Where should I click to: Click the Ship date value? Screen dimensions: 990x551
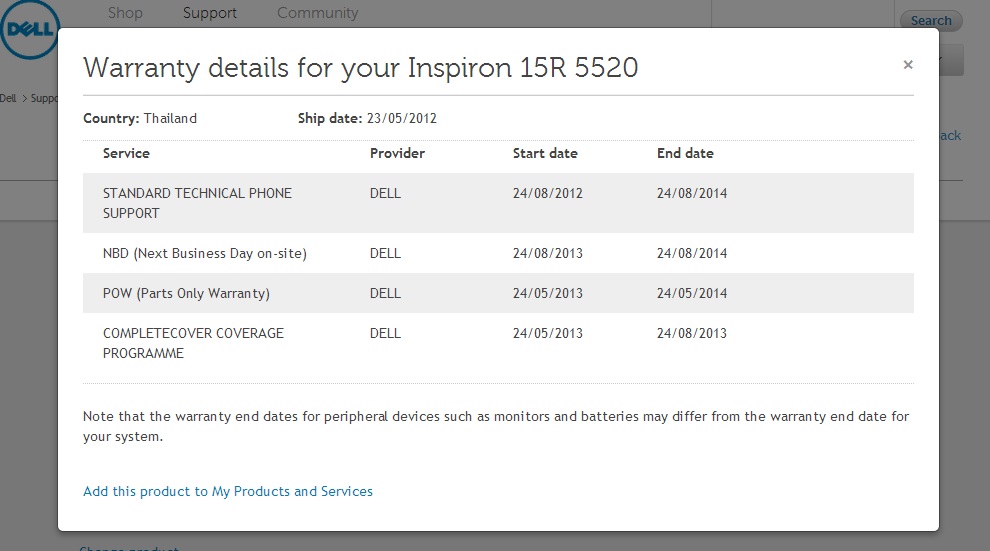point(401,118)
